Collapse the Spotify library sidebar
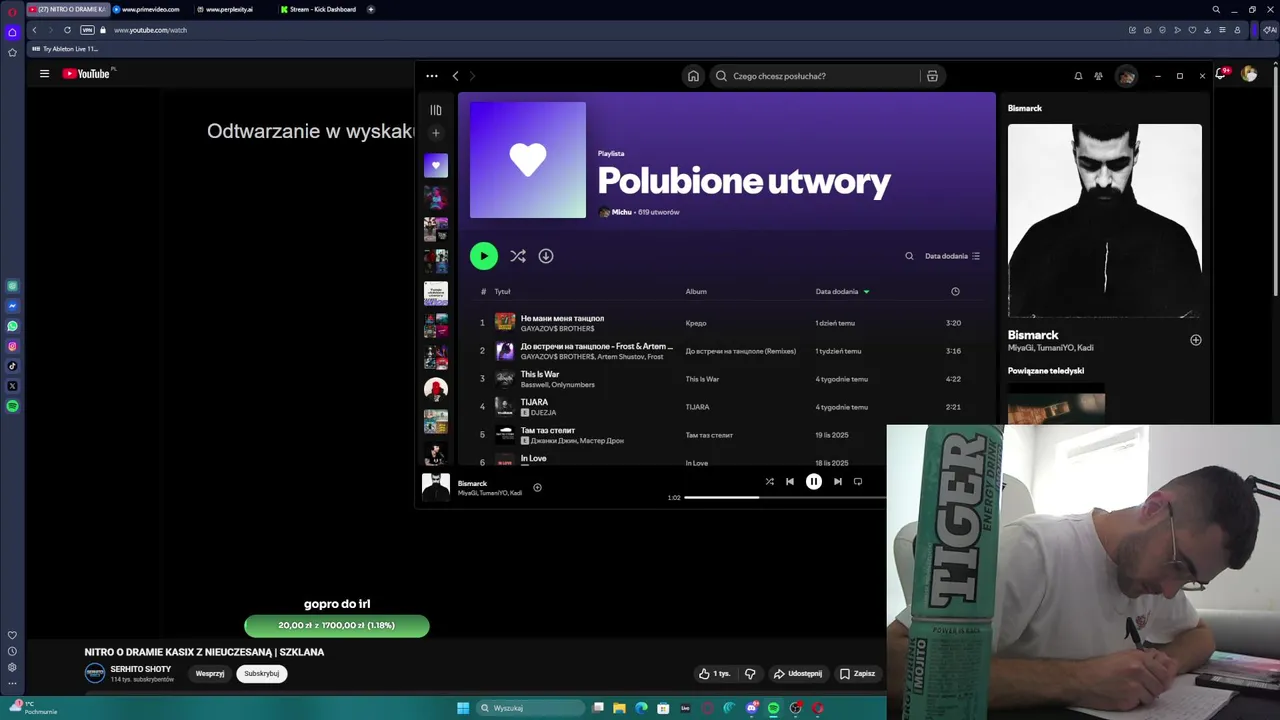The height and width of the screenshot is (720, 1280). click(435, 110)
